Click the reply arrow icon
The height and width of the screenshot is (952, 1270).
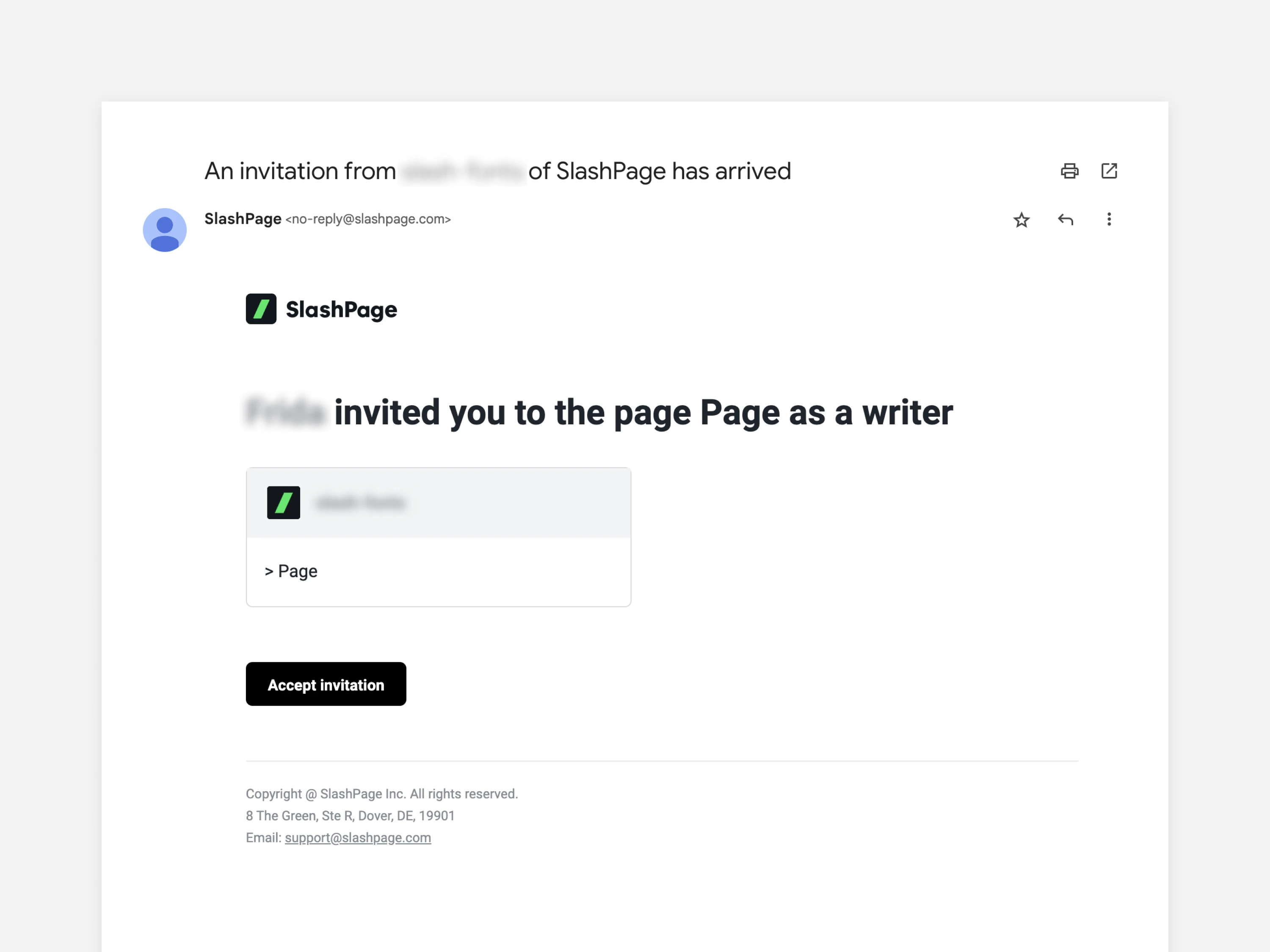click(x=1065, y=220)
